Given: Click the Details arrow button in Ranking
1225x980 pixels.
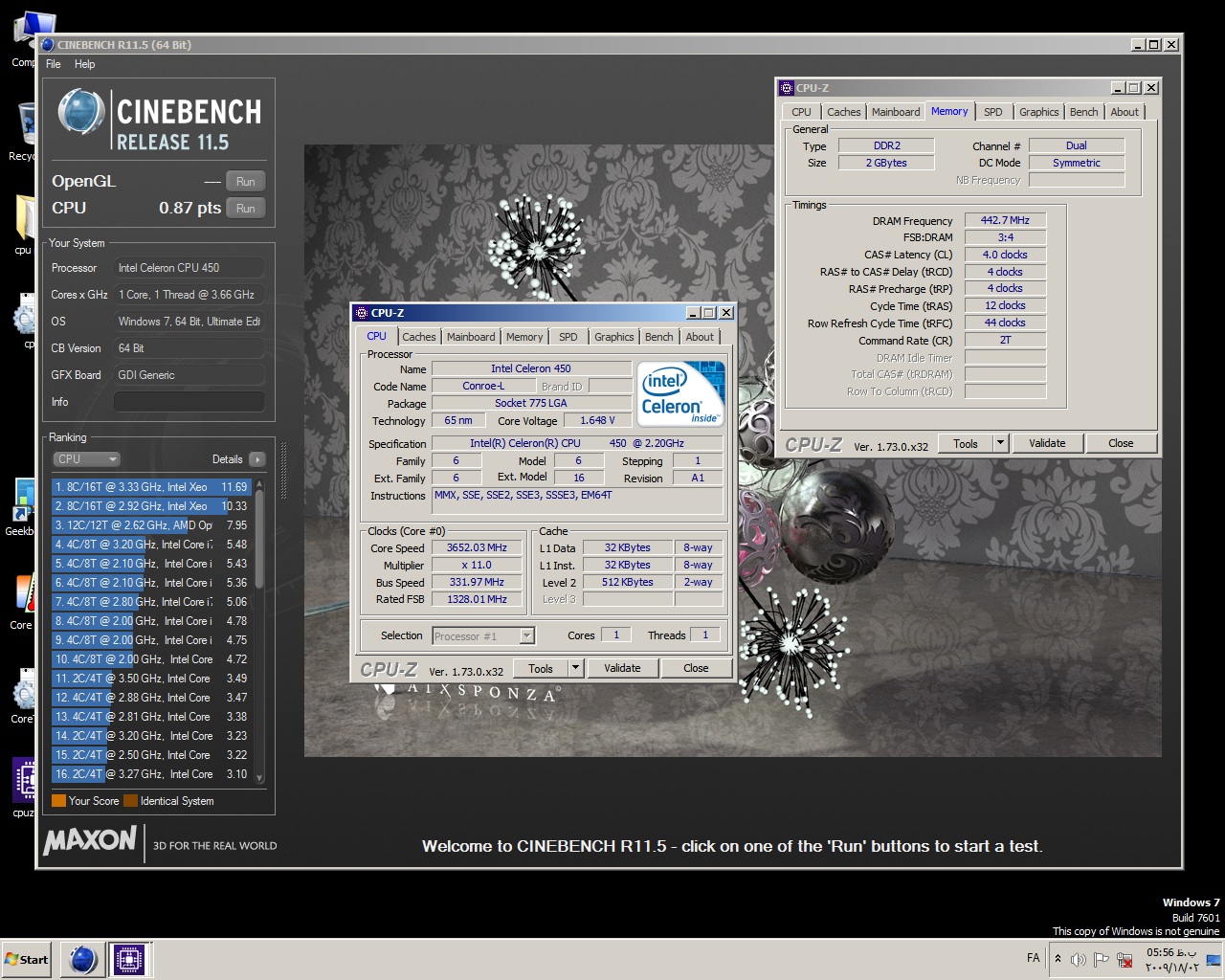Looking at the screenshot, I should click(256, 459).
